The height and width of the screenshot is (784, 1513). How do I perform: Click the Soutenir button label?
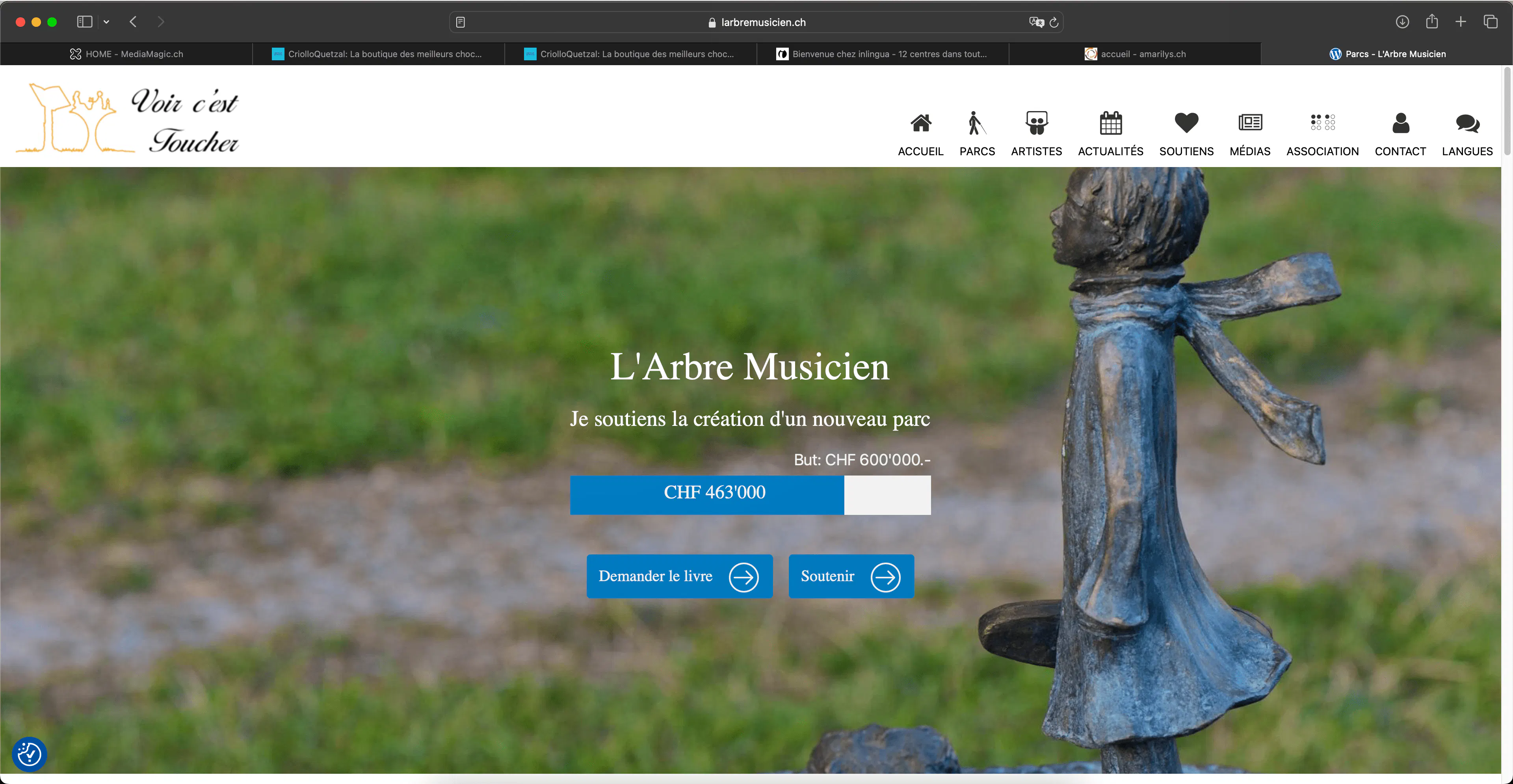coord(827,576)
